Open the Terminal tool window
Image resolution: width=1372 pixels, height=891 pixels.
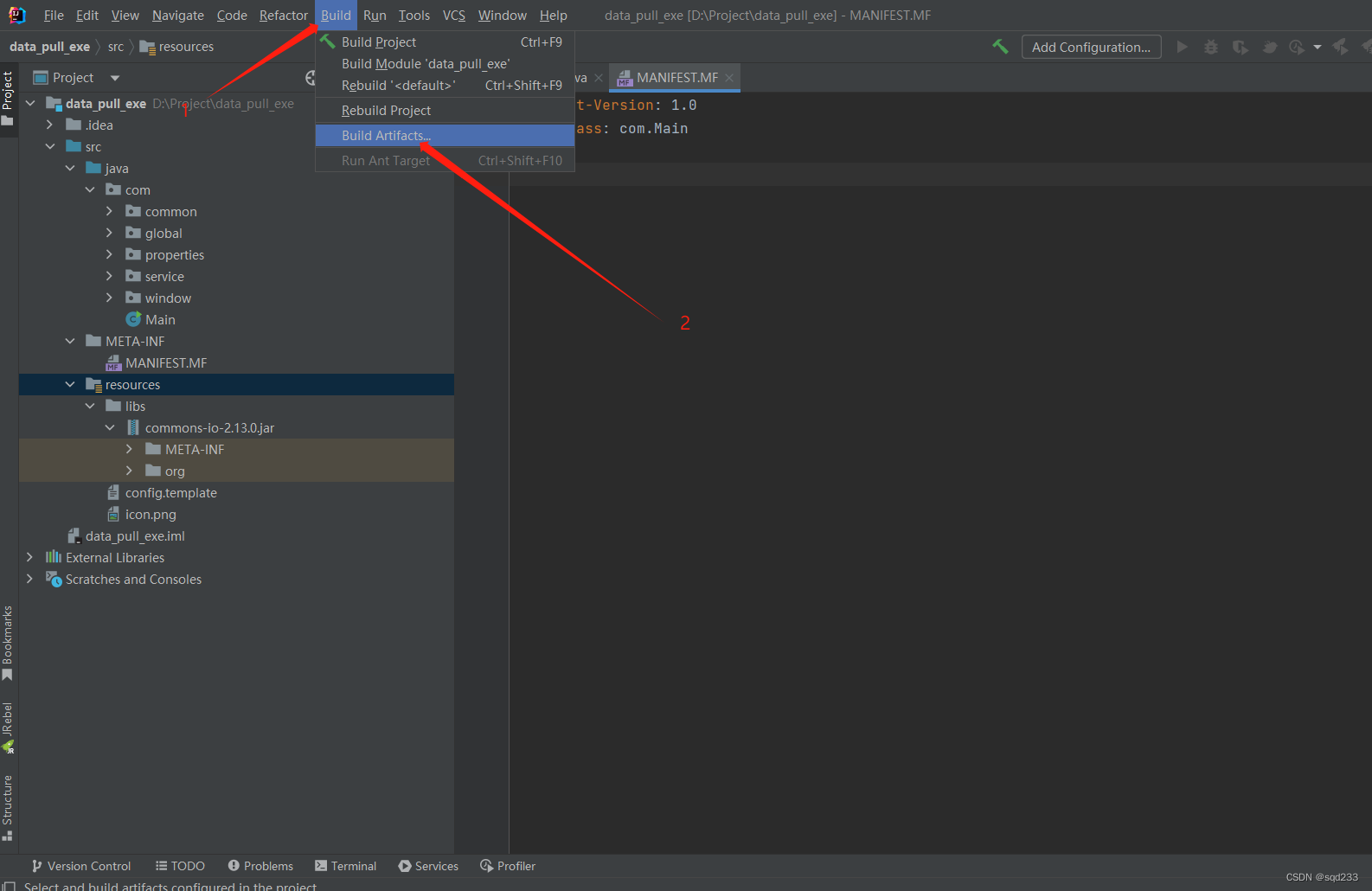coord(345,866)
